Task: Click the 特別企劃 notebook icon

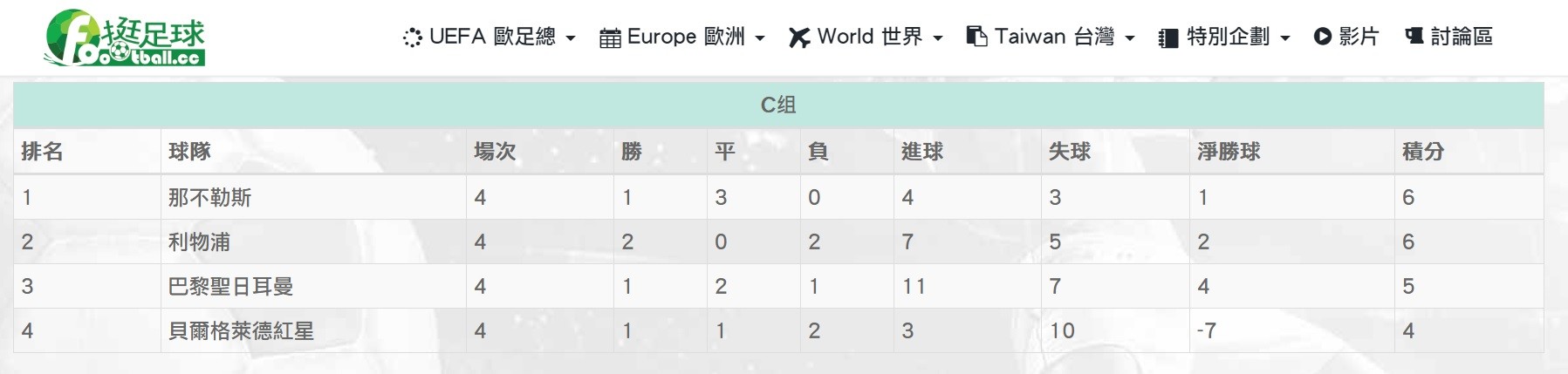Action: tap(1167, 38)
